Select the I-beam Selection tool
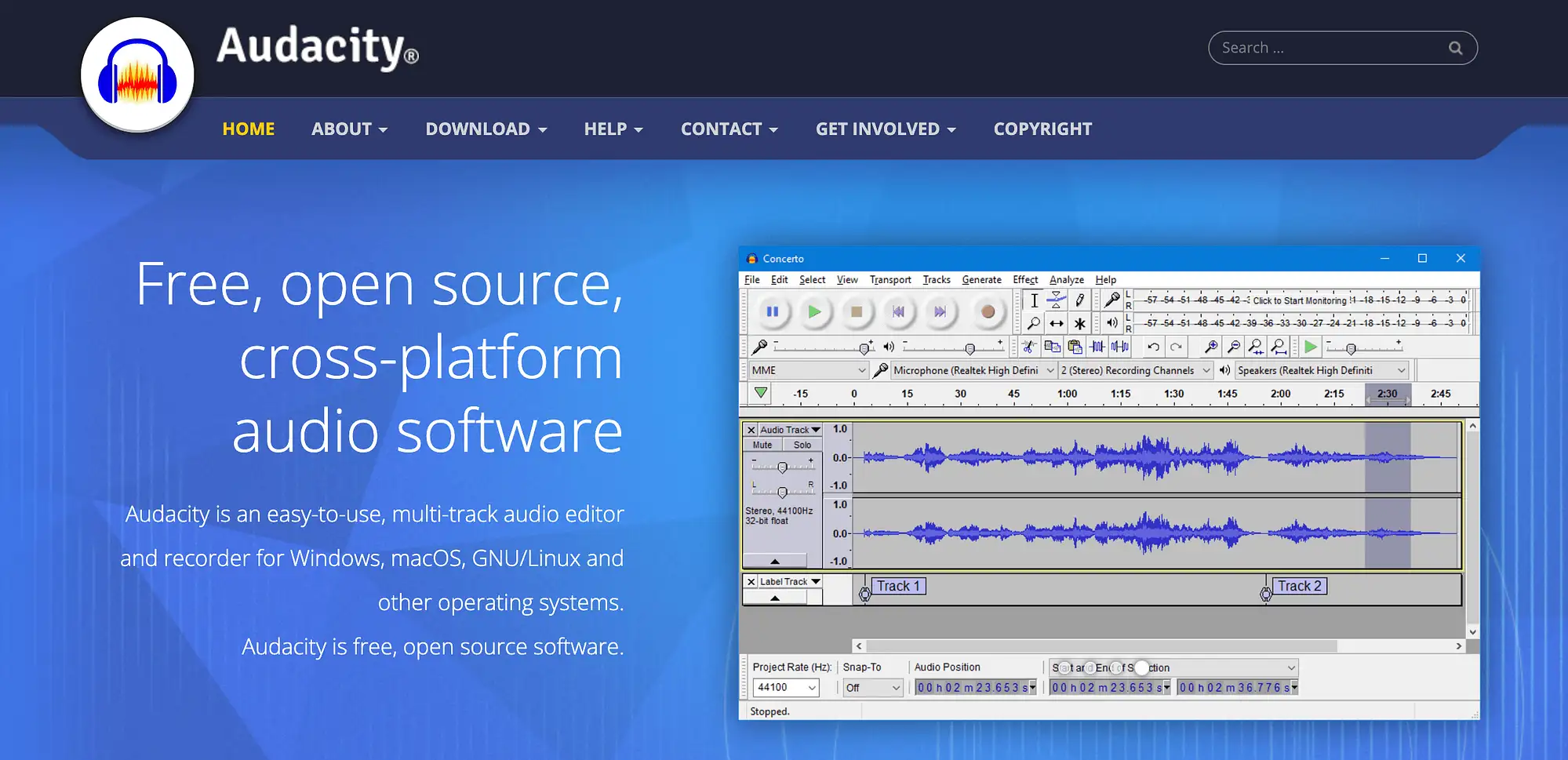 1035,300
